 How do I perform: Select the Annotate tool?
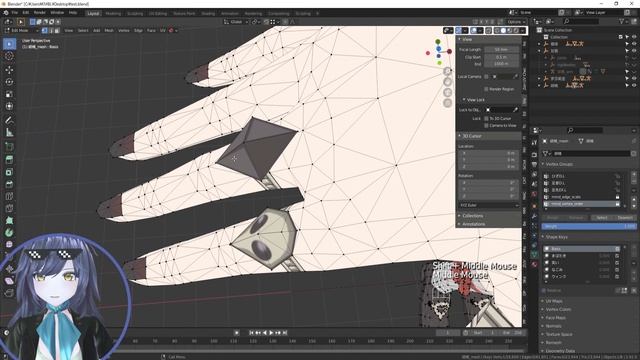(x=9, y=120)
